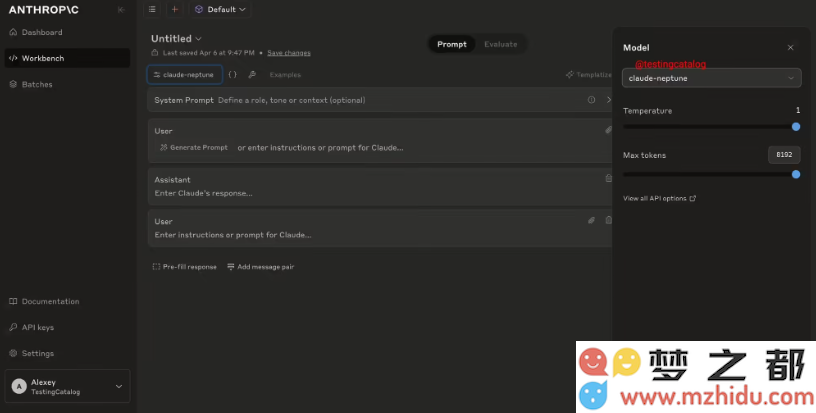Click the Save changes link
This screenshot has width=816, height=413.
pyautogui.click(x=289, y=53)
